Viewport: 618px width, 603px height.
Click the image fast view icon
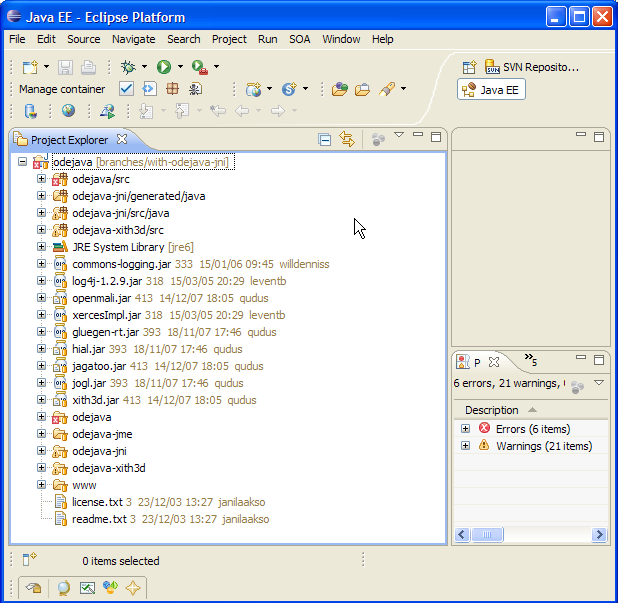87,588
